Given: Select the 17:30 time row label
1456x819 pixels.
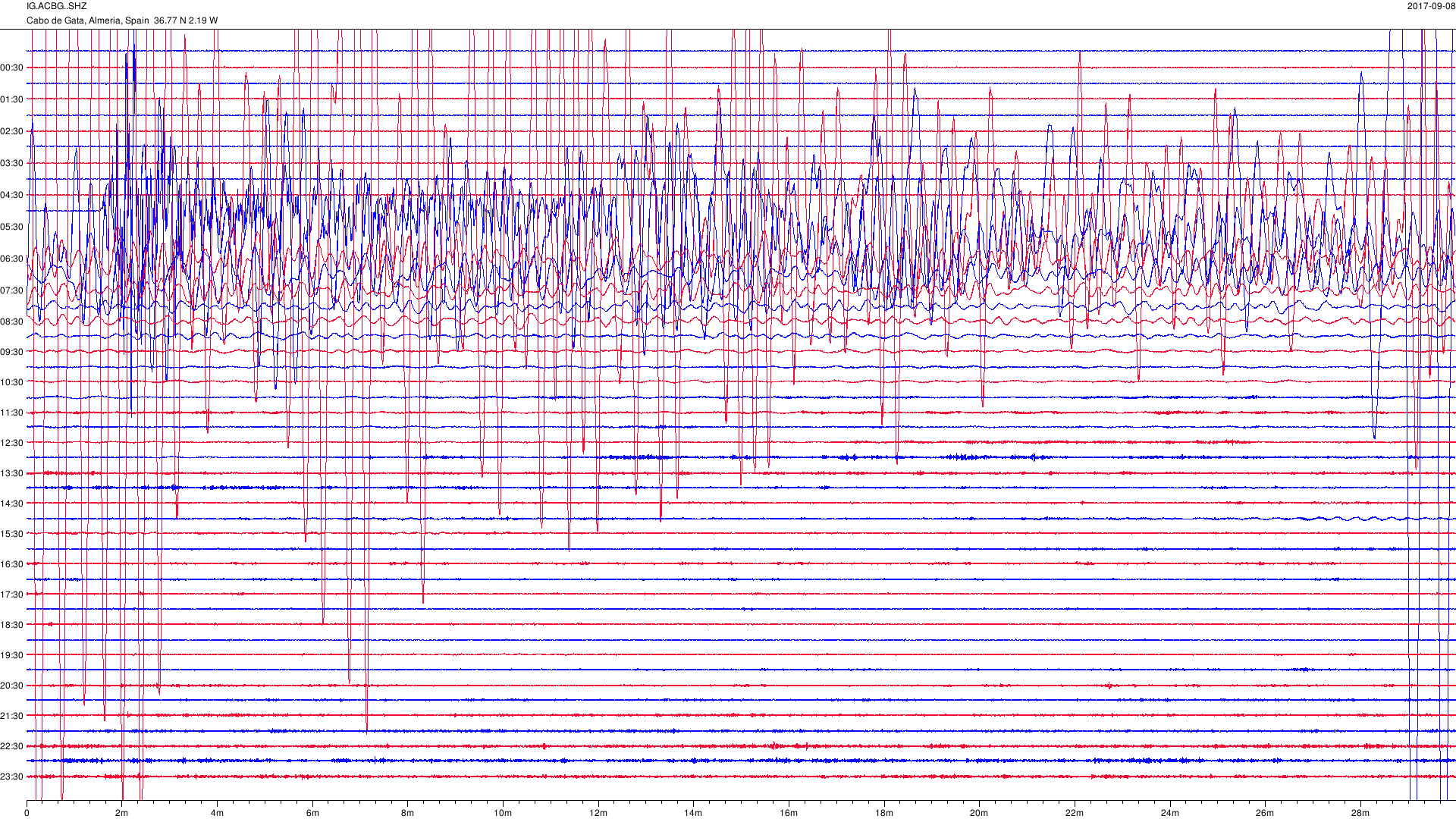Looking at the screenshot, I should click(x=12, y=595).
